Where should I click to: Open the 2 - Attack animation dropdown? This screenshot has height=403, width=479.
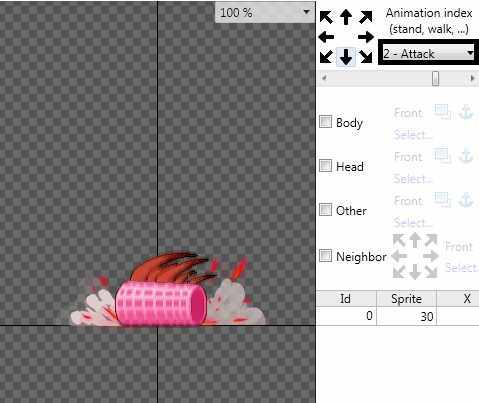tap(428, 53)
